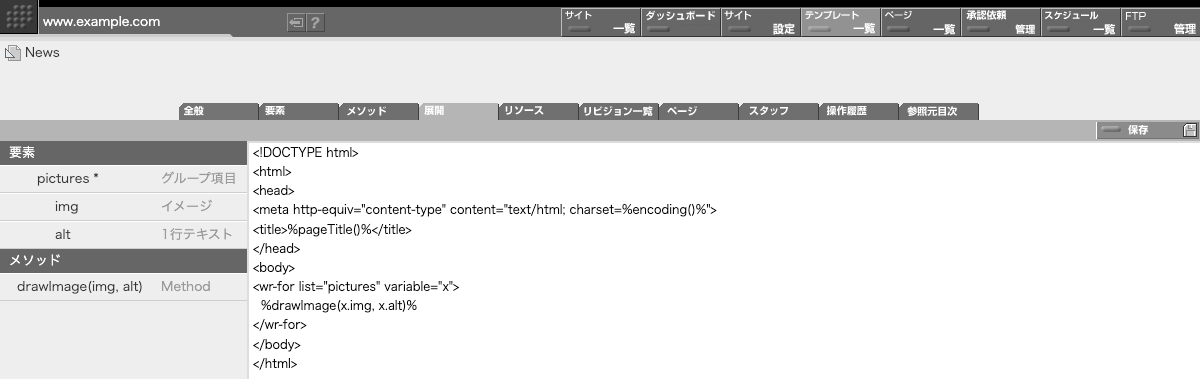Click the グループ項目 type label
Image resolution: width=1200 pixels, height=379 pixels.
(x=199, y=179)
